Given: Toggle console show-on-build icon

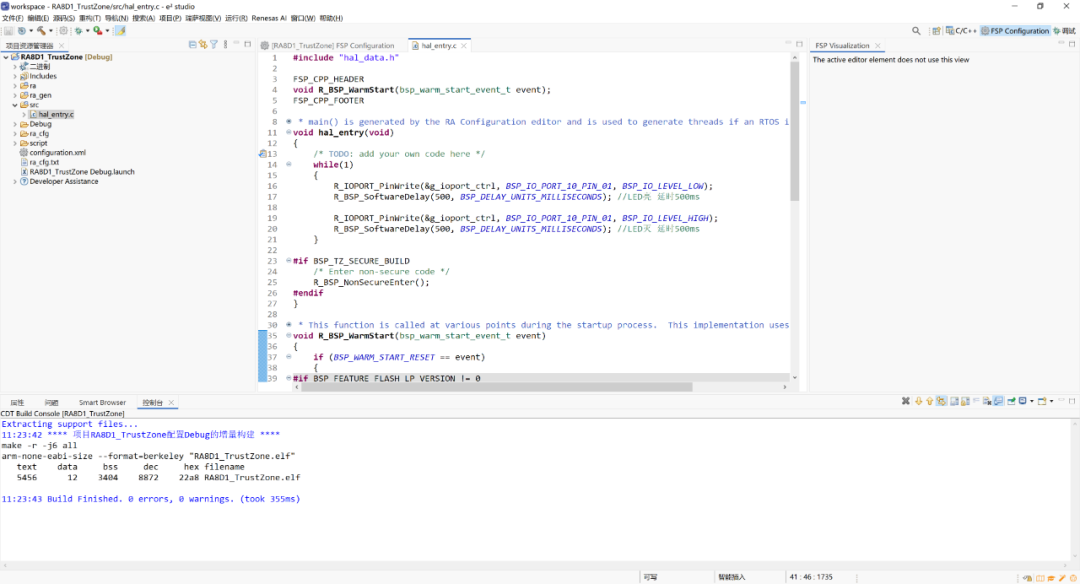Looking at the screenshot, I should (998, 401).
